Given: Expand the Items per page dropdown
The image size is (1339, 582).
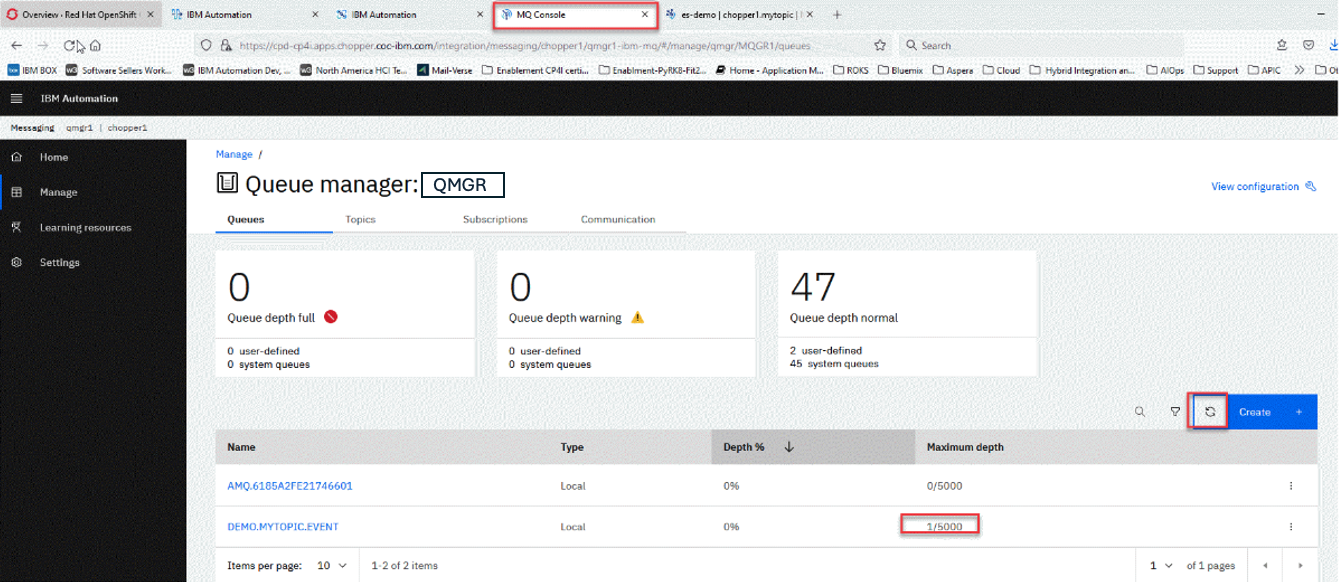Looking at the screenshot, I should [x=331, y=566].
